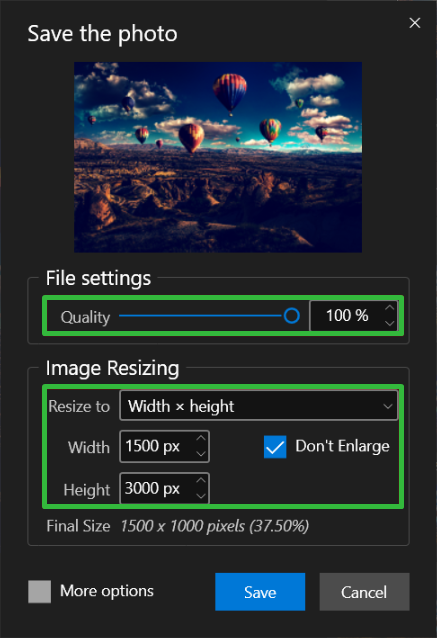Increase Width using its up arrow
The width and height of the screenshot is (437, 638).
click(201, 439)
